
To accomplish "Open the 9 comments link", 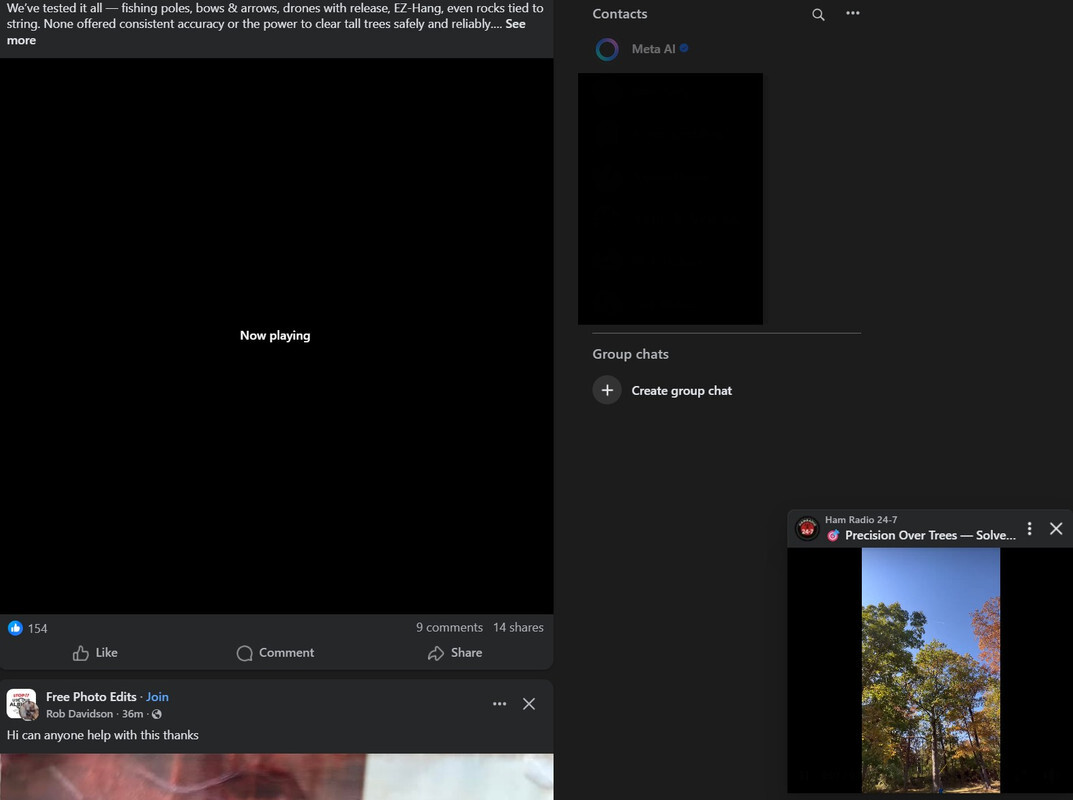I will point(449,628).
